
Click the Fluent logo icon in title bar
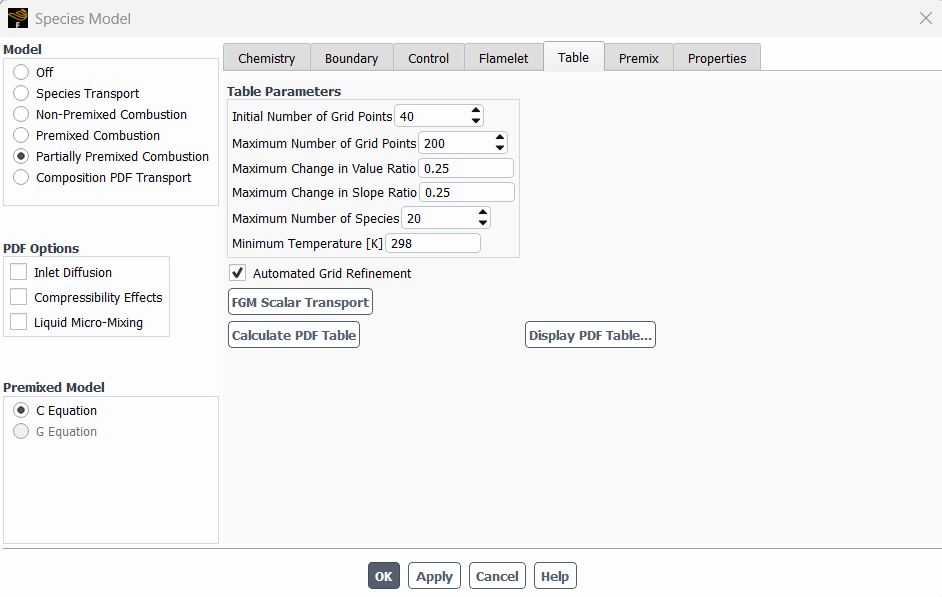pyautogui.click(x=17, y=18)
